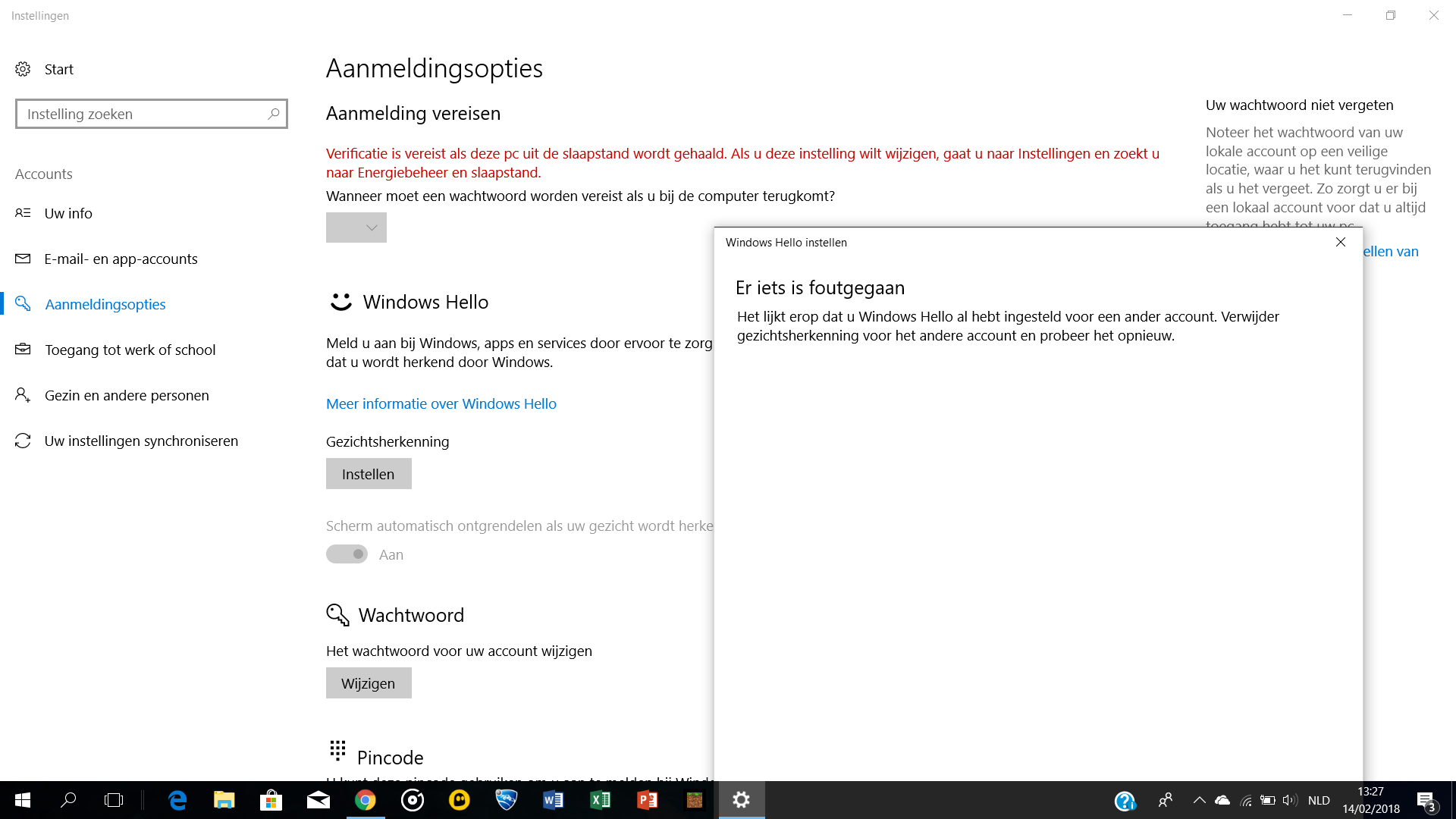Toggle the automatic screen unlock switch
The width and height of the screenshot is (1456, 819).
347,554
